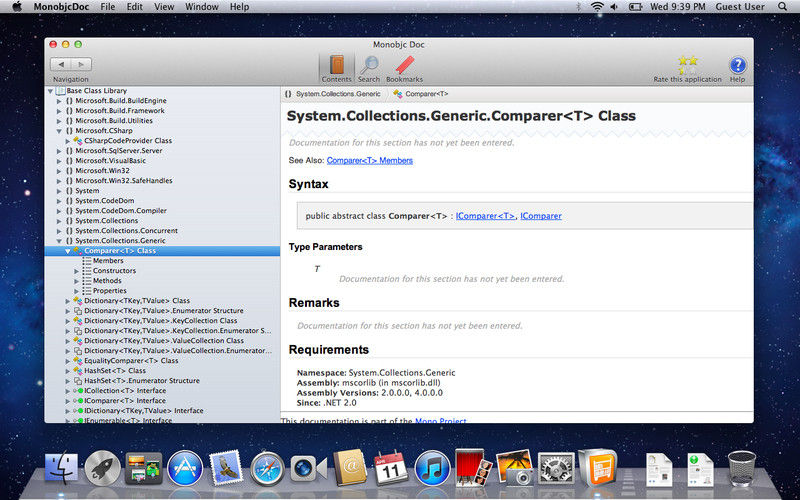Open Mail stamp icon in Dock
The height and width of the screenshot is (500, 800).
(x=226, y=467)
